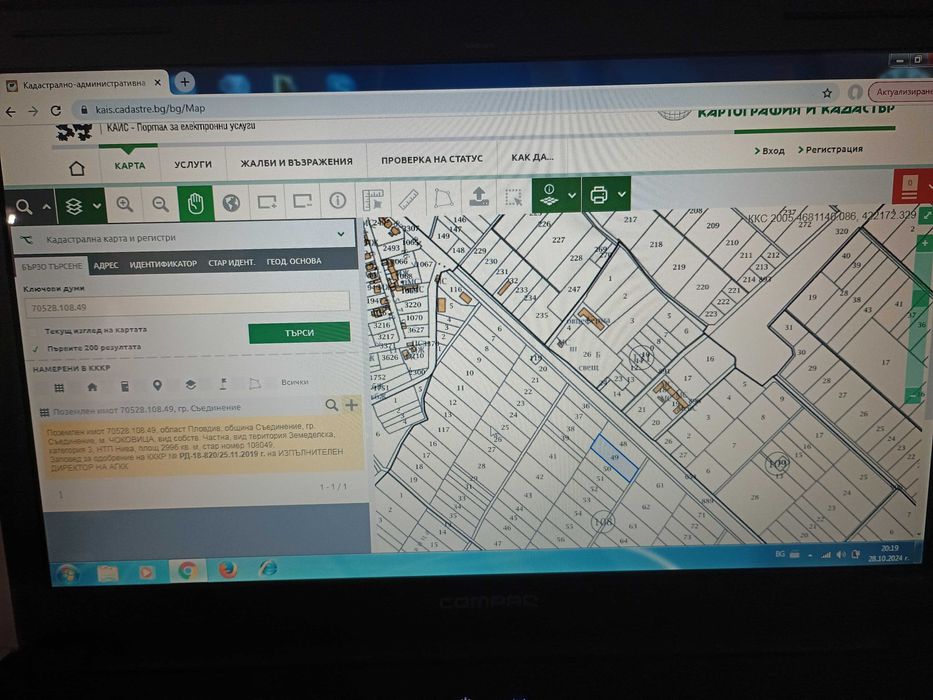
Task: Filter results by address pin icon
Action: (x=157, y=386)
